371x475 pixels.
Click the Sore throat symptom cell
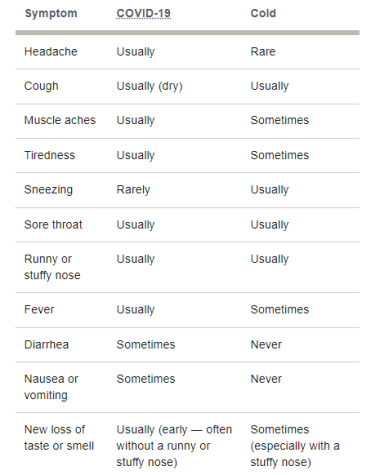[53, 225]
